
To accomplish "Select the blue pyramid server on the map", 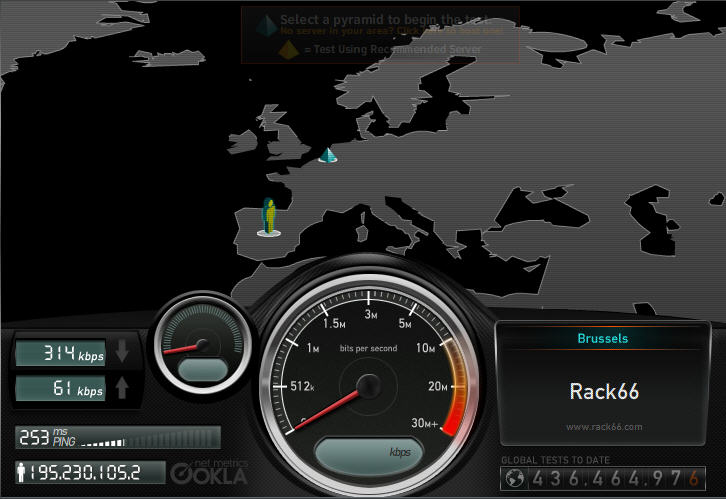I will tap(327, 155).
